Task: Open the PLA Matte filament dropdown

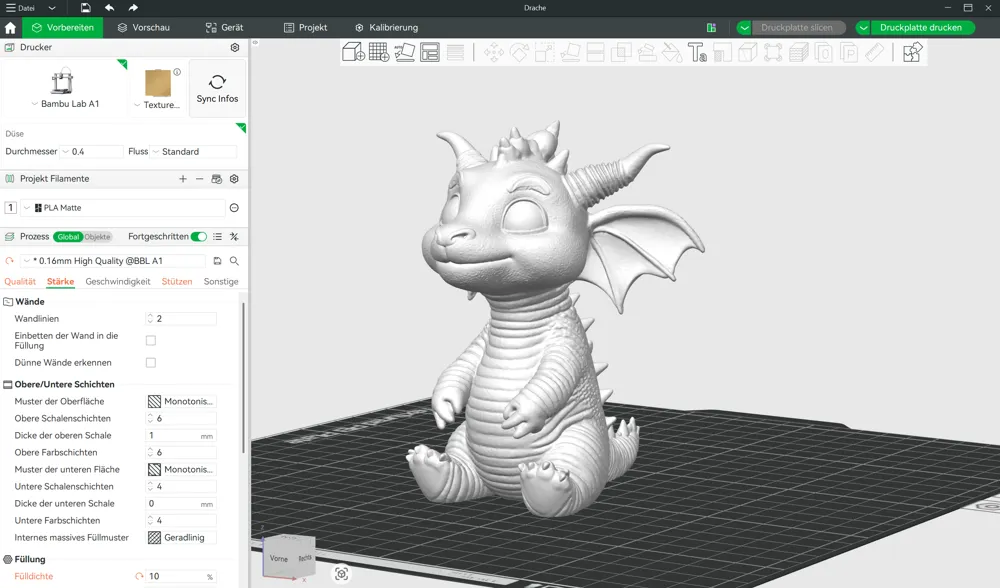Action: pos(124,208)
